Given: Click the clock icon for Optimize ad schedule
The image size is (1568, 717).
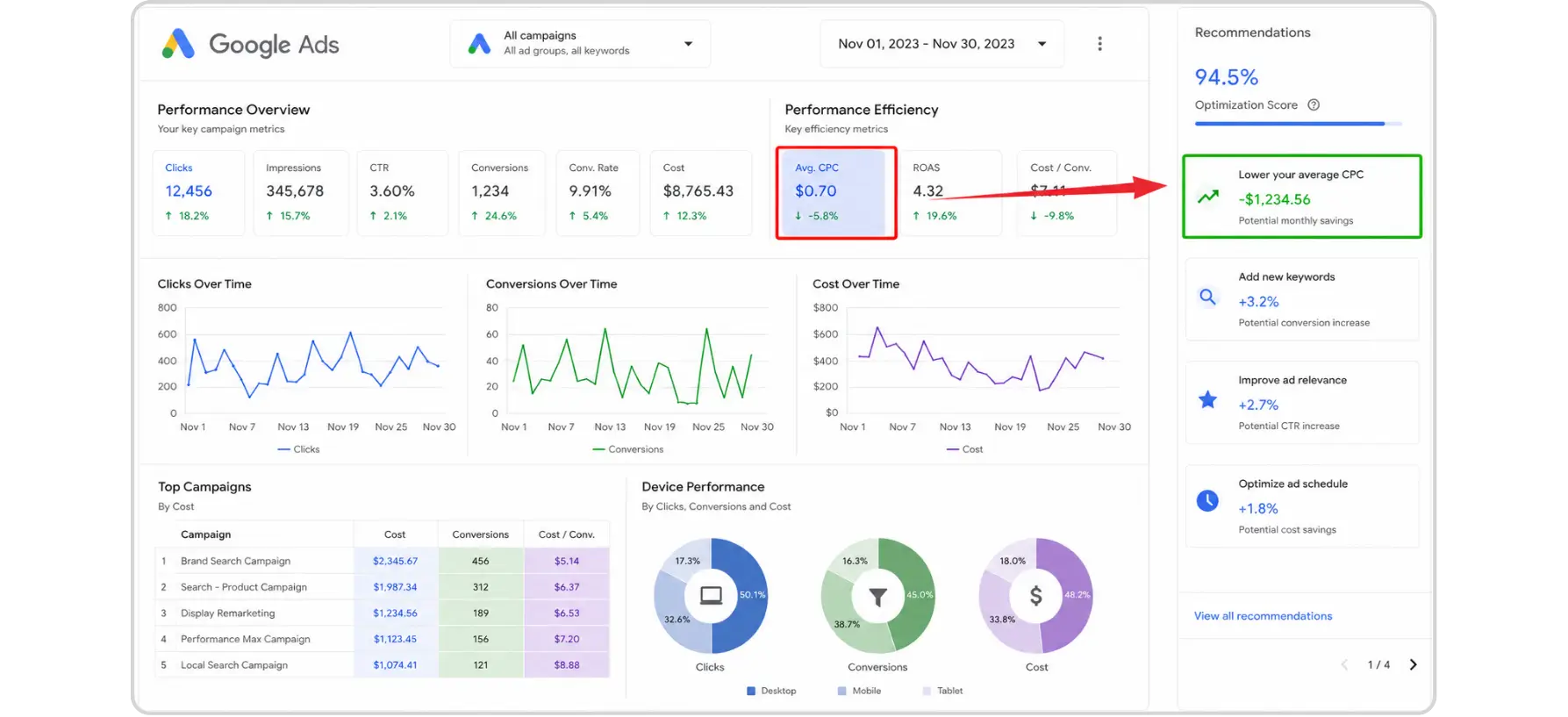Looking at the screenshot, I should pos(1207,501).
